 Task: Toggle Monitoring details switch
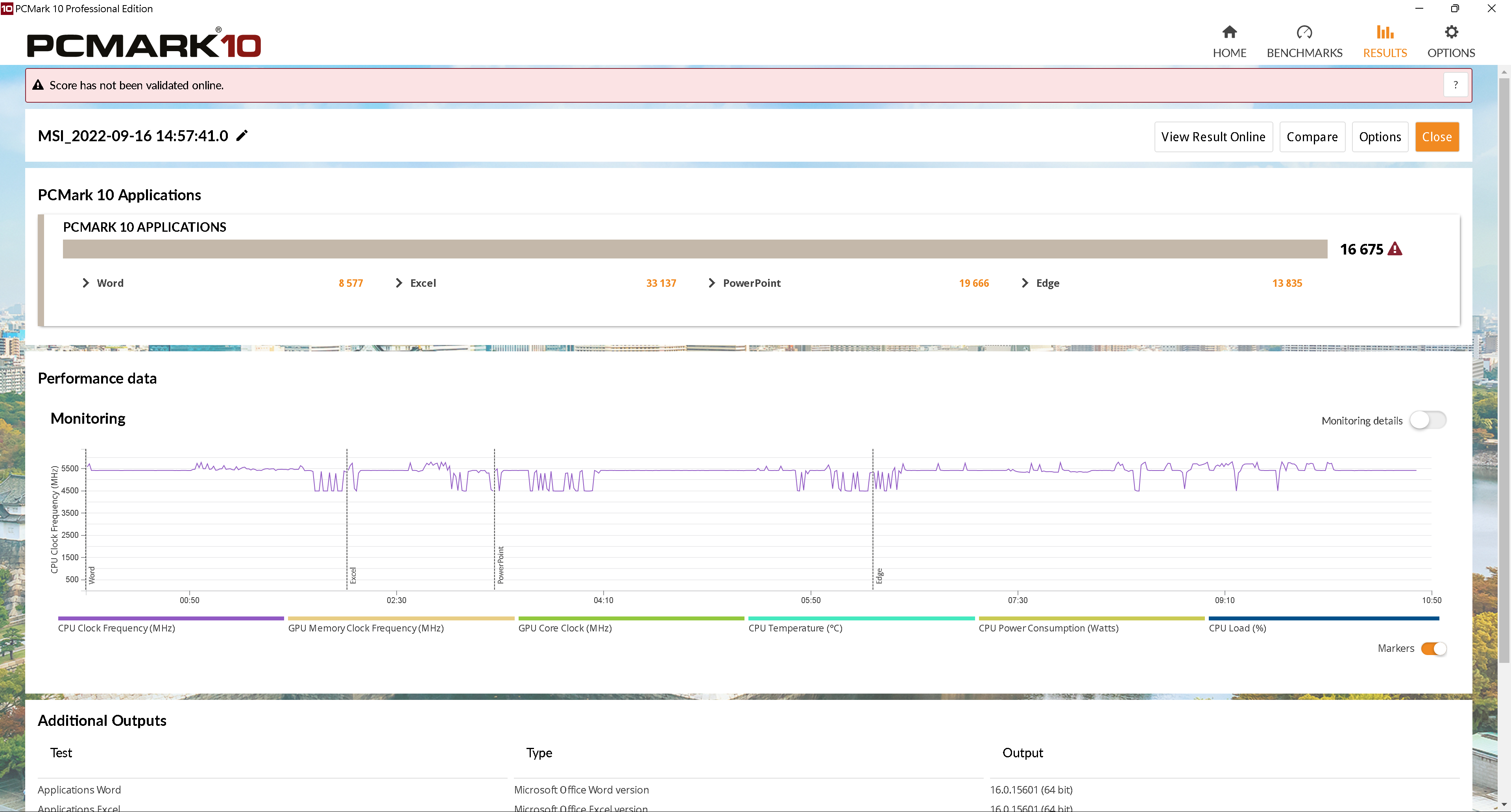coord(1428,420)
